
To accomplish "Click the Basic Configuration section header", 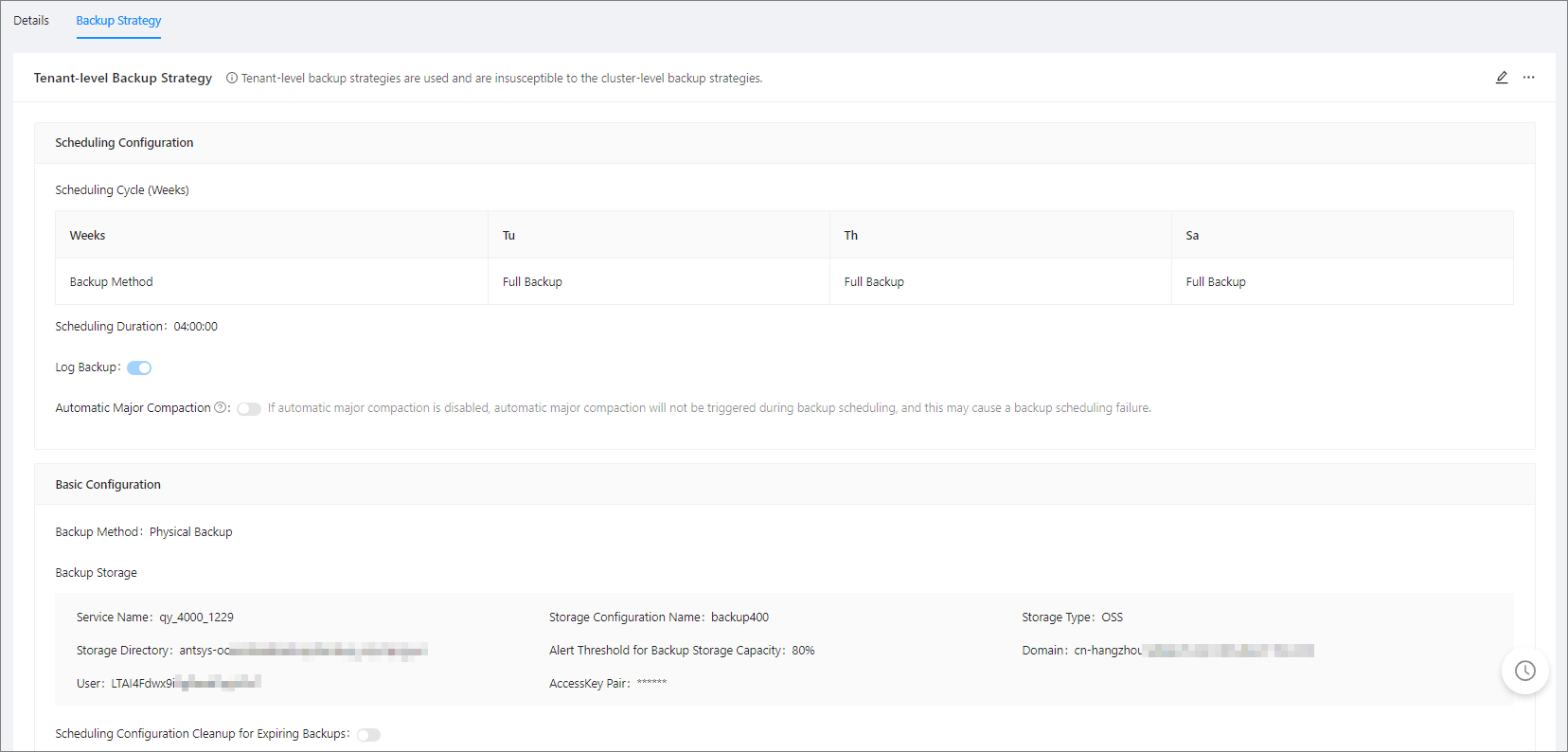I will point(108,485).
